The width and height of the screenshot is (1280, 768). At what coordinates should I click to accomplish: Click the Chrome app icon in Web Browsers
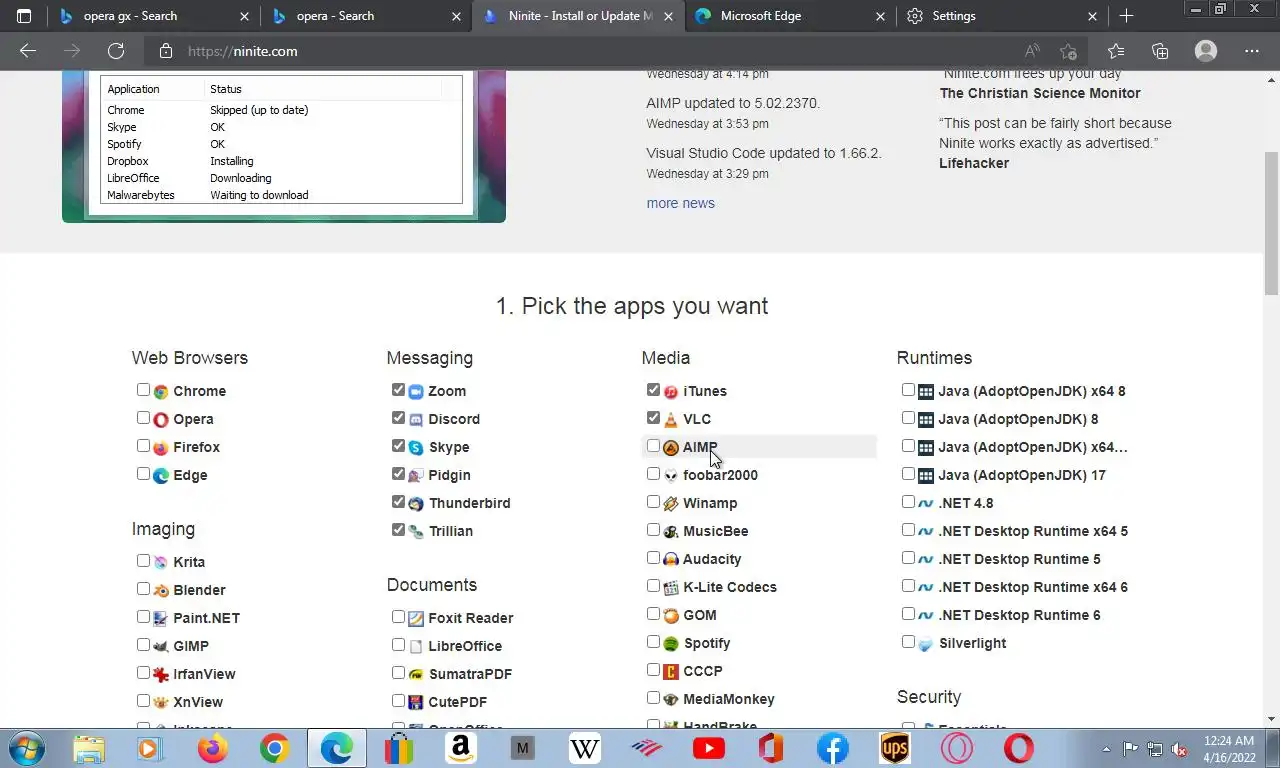click(161, 391)
